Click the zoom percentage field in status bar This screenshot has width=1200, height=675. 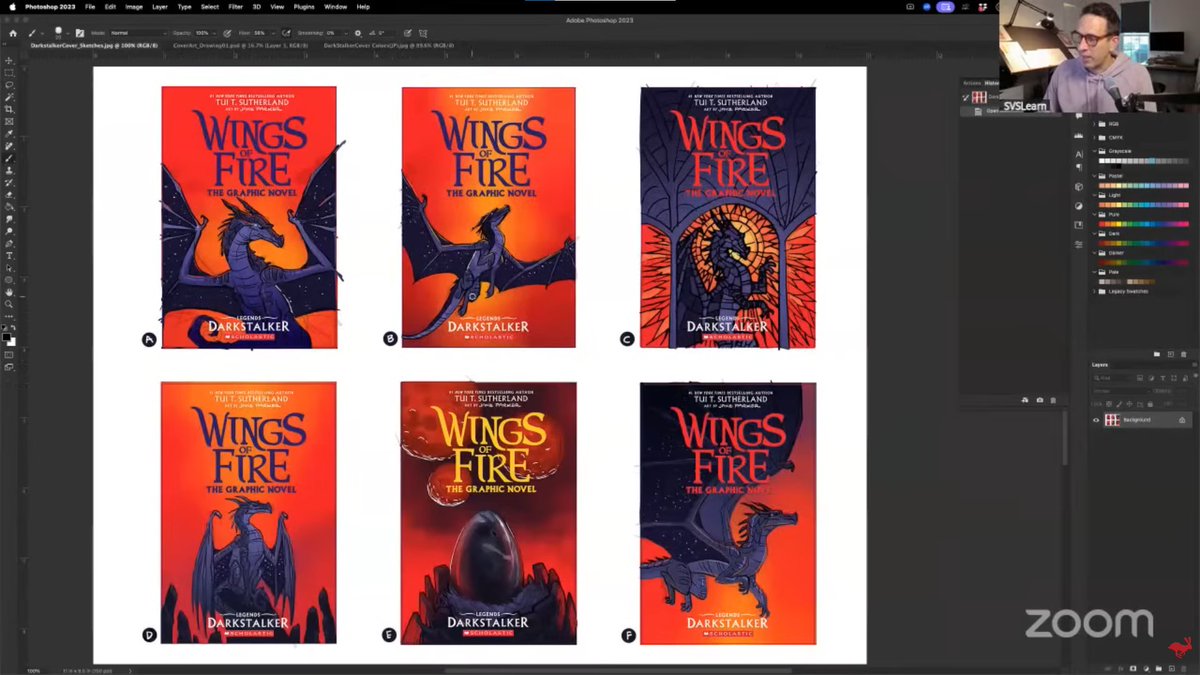point(33,671)
